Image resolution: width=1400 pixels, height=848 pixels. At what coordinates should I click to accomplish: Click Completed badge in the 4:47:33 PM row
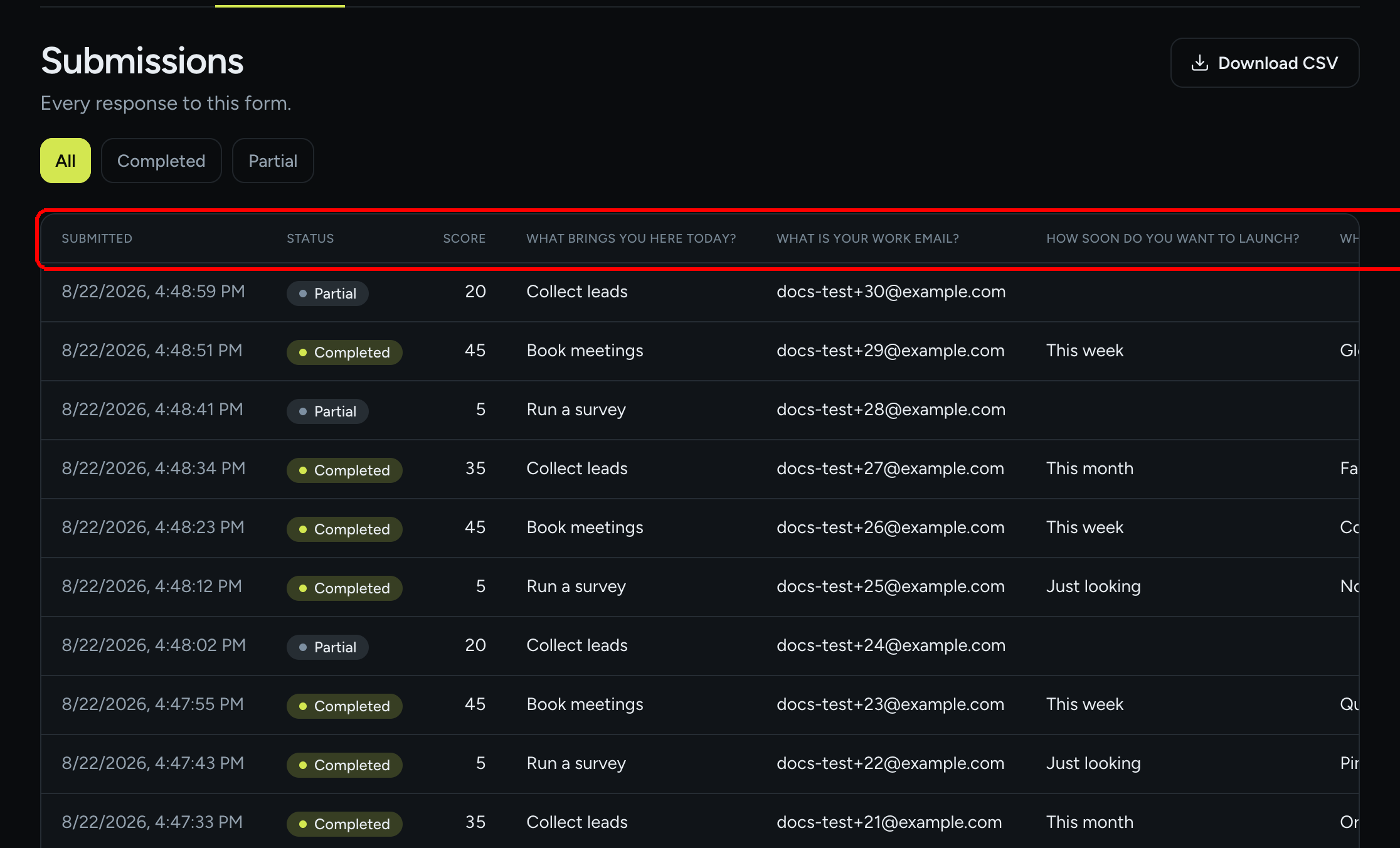(344, 824)
